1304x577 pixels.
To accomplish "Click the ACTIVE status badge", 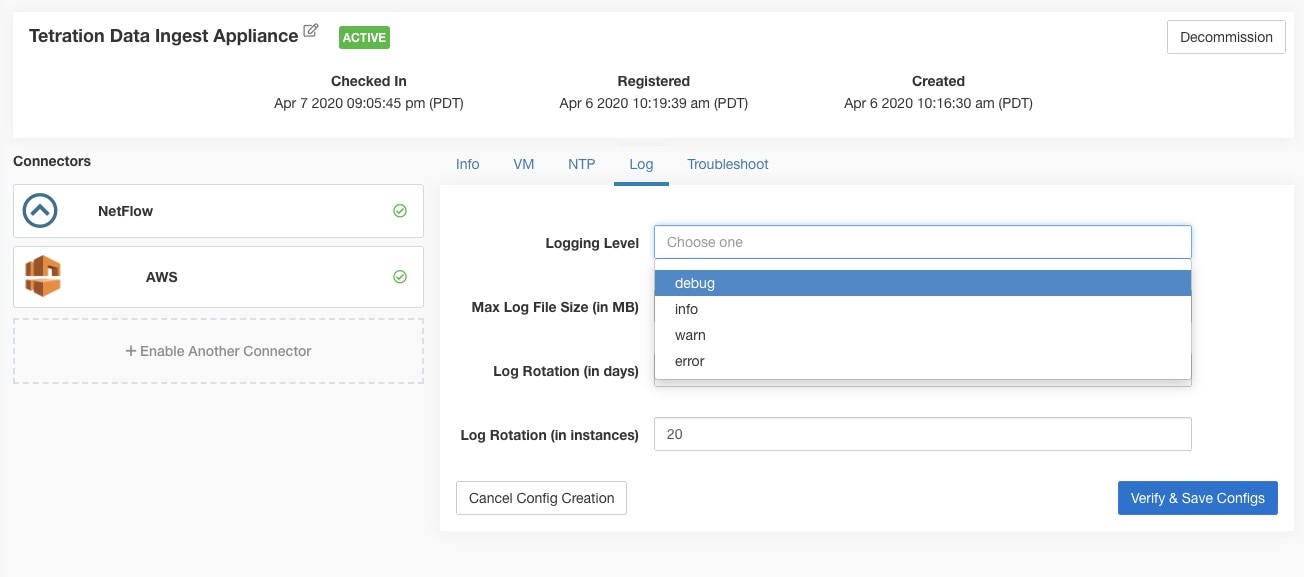I will [x=364, y=37].
